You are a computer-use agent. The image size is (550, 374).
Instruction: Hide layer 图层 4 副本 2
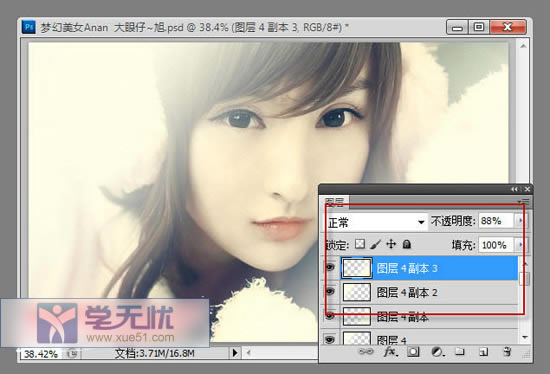(x=330, y=292)
